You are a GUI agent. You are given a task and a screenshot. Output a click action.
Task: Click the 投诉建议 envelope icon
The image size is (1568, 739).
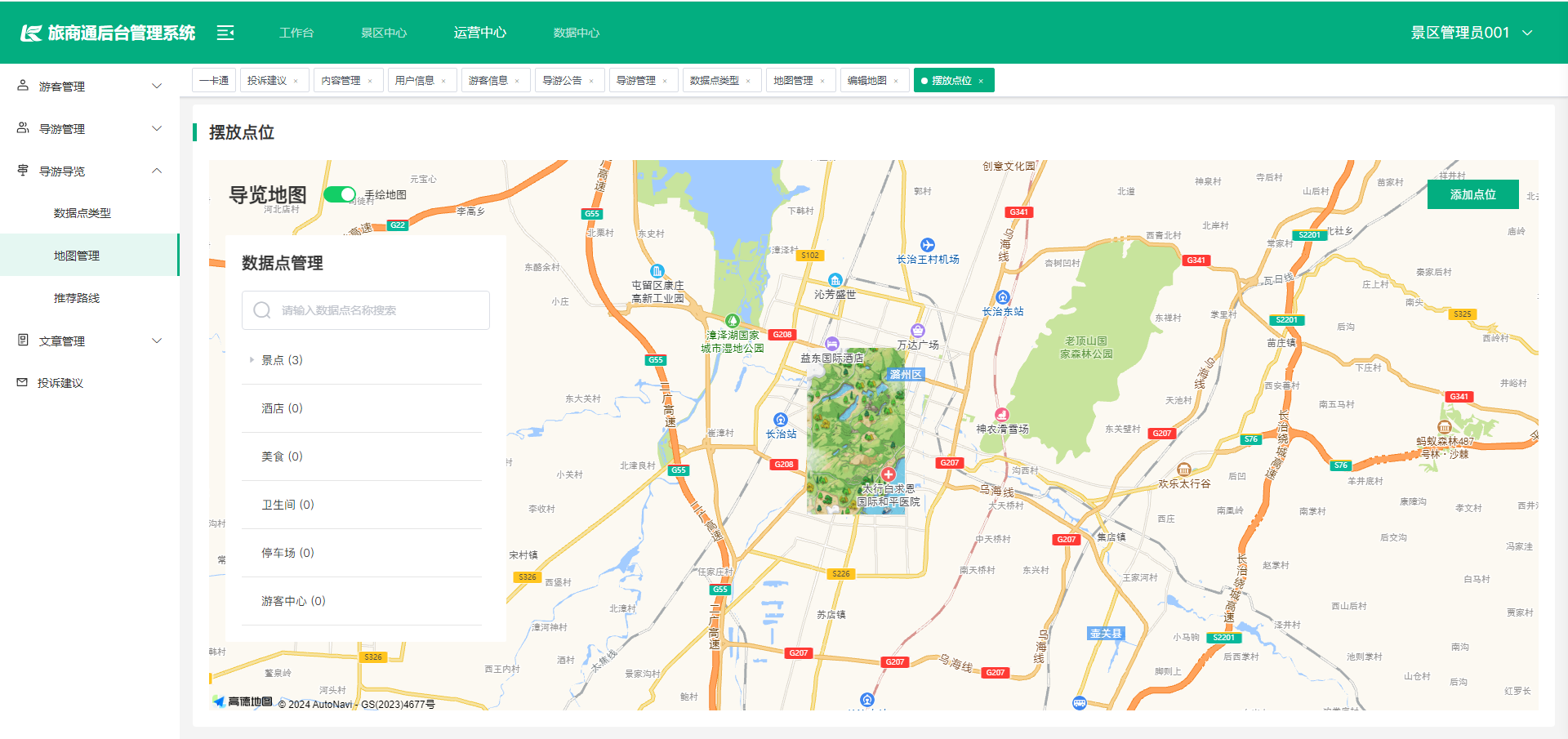(x=22, y=382)
